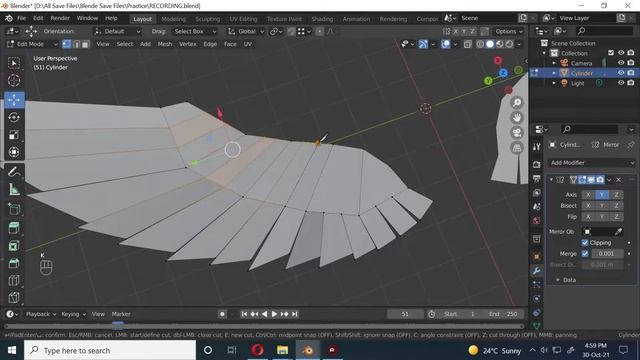This screenshot has height=360, width=640.
Task: Open the Render menu
Action: pos(60,18)
